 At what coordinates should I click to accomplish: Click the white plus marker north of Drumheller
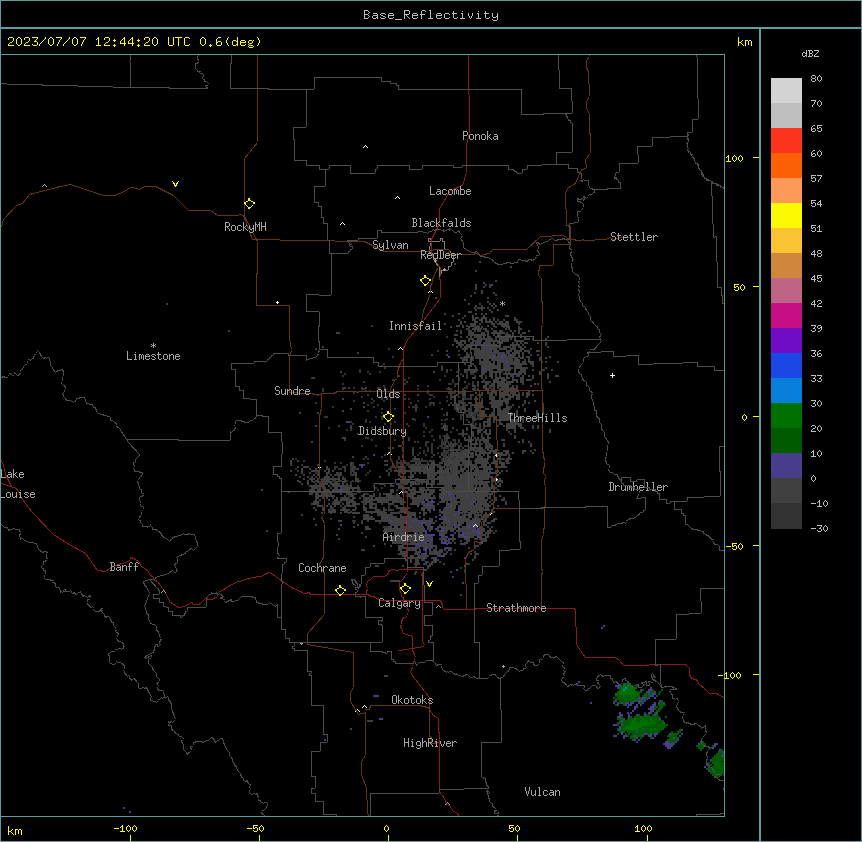click(x=612, y=375)
